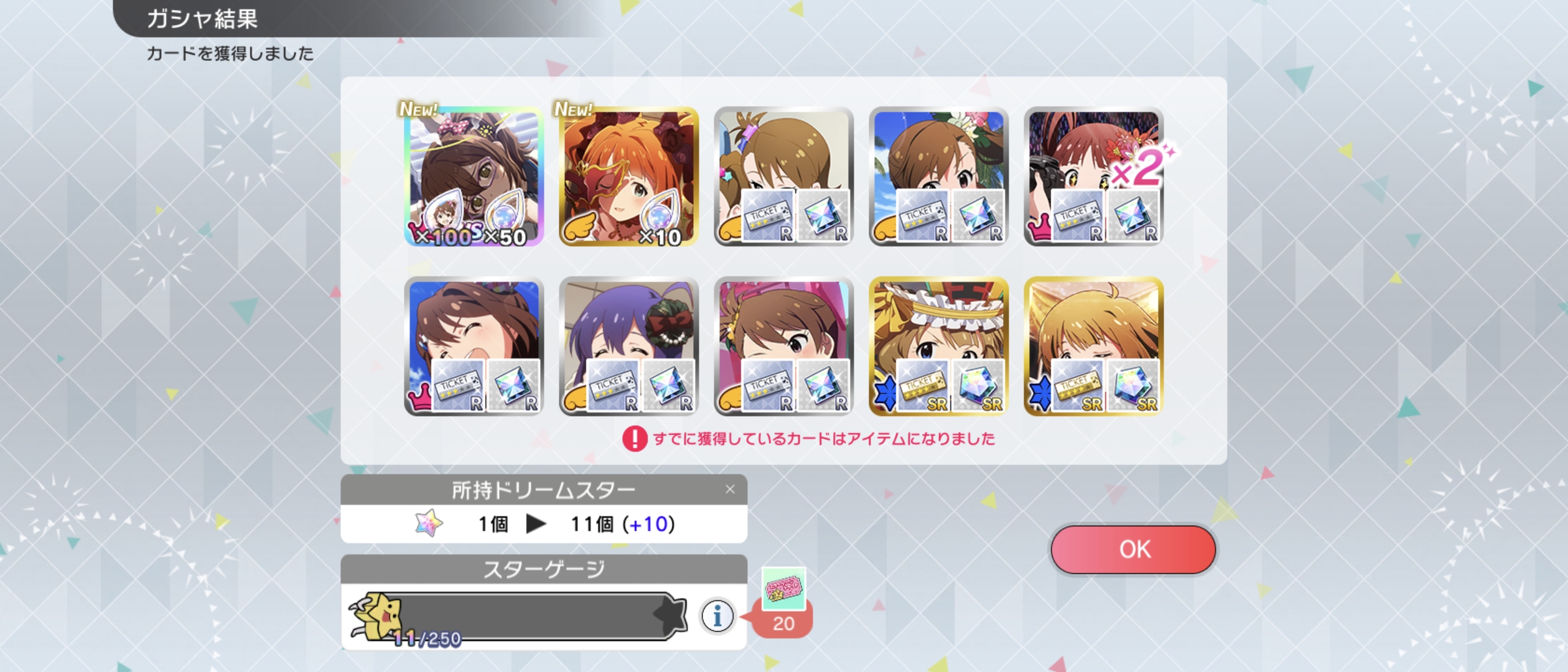Tap the ×2 duplicate card thumbnail
1568x672 pixels.
(x=1093, y=177)
